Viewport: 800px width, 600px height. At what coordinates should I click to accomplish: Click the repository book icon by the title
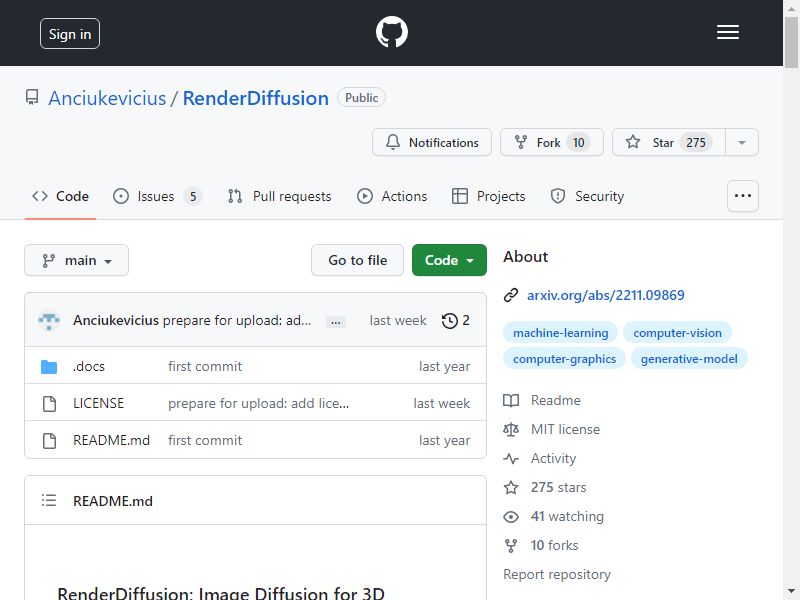click(x=32, y=97)
